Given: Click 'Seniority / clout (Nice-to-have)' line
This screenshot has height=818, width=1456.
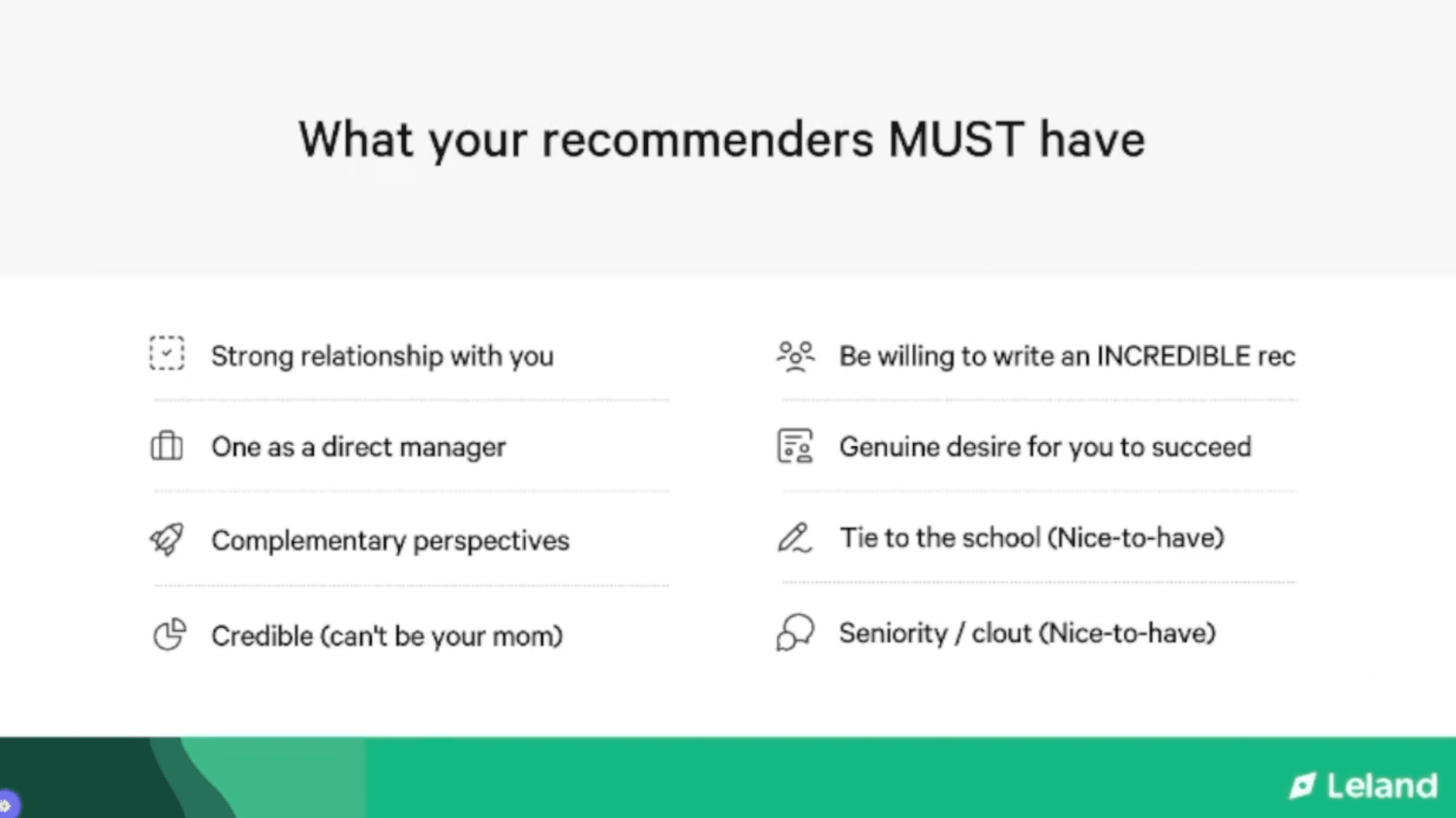Looking at the screenshot, I should (x=1027, y=633).
